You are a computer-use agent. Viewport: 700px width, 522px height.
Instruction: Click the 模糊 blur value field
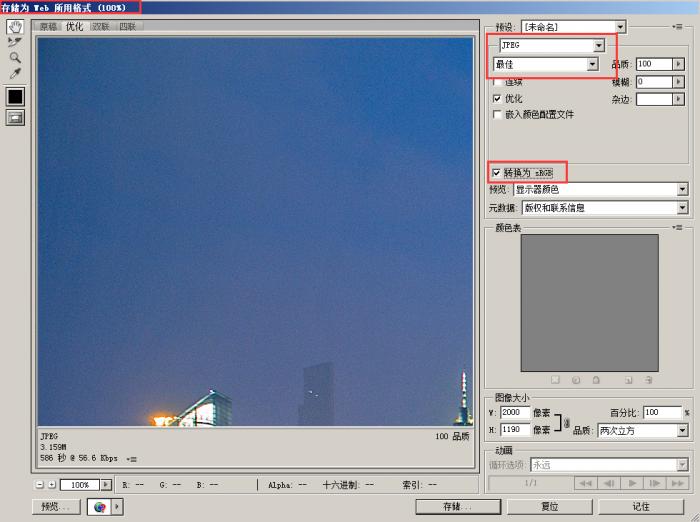pos(654,82)
